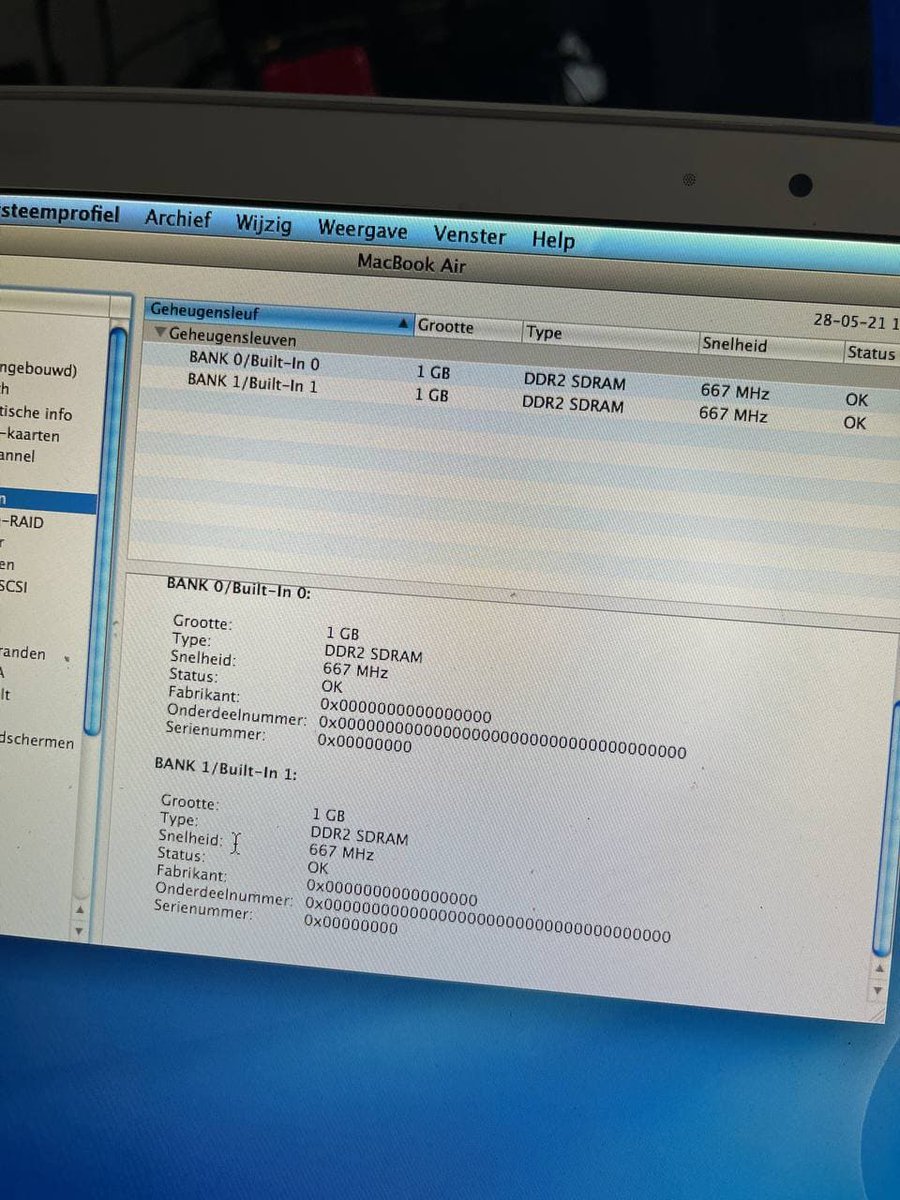Collapse the Geheugensleuven disclosure triangle
This screenshot has height=1200, width=900.
(x=160, y=334)
